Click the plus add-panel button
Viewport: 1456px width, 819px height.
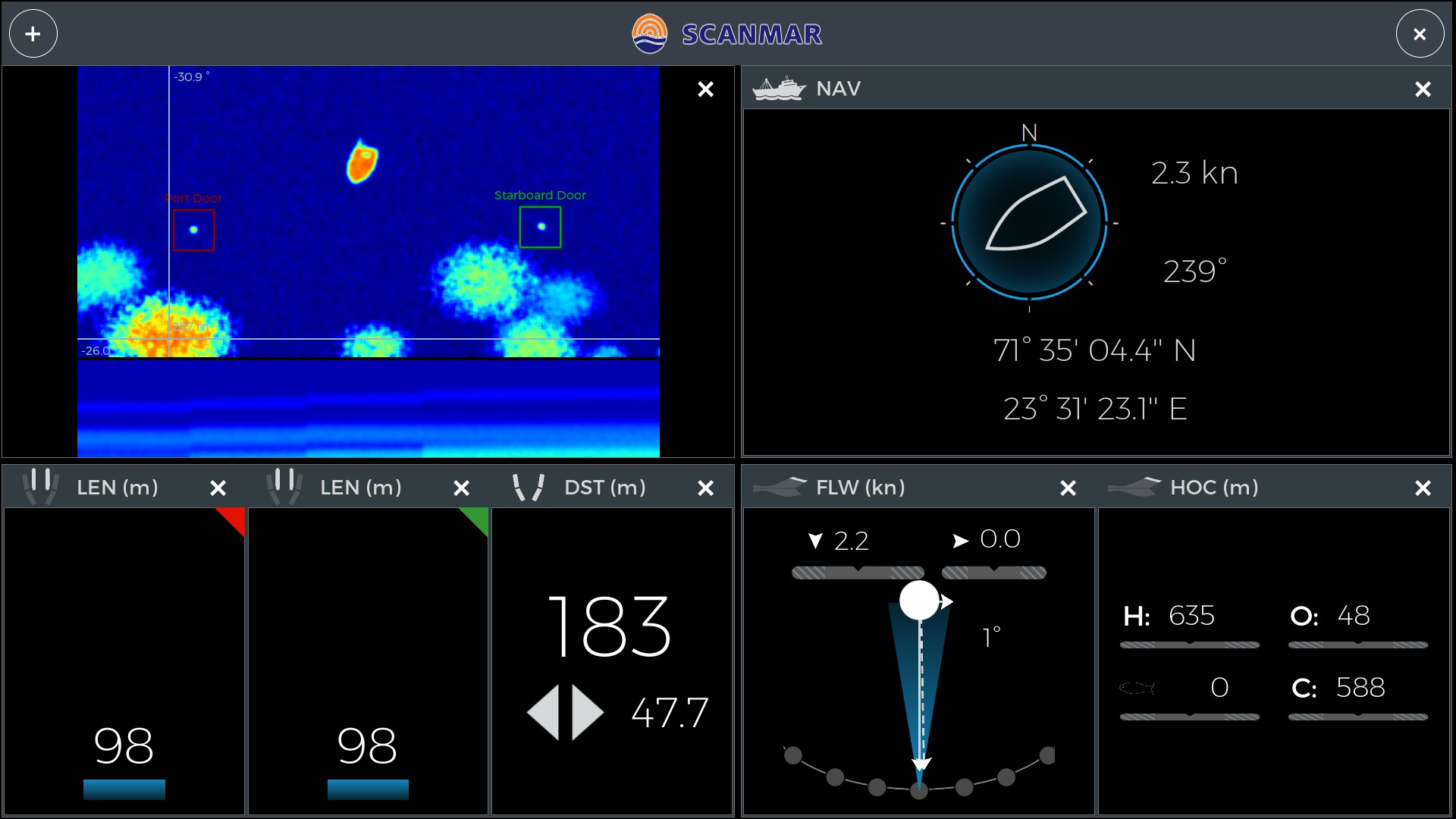click(x=33, y=34)
